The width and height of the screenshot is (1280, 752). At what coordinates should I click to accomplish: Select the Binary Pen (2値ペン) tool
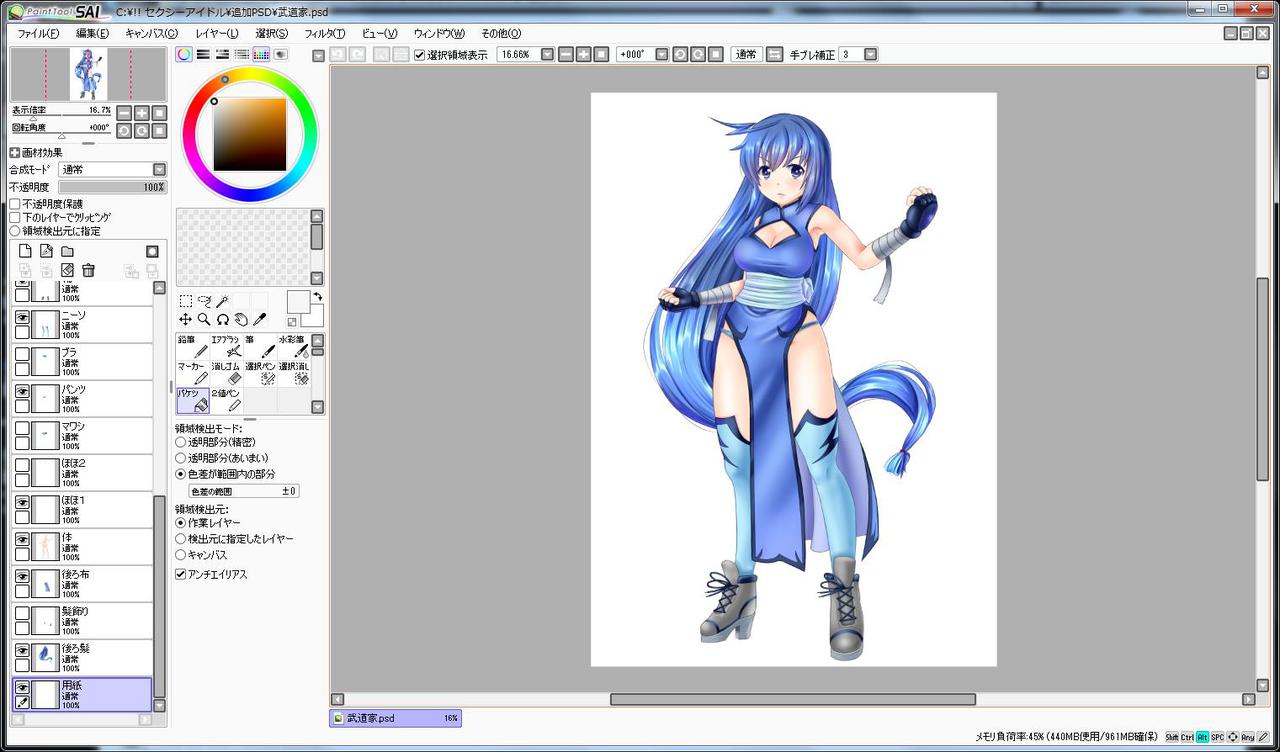(x=226, y=400)
